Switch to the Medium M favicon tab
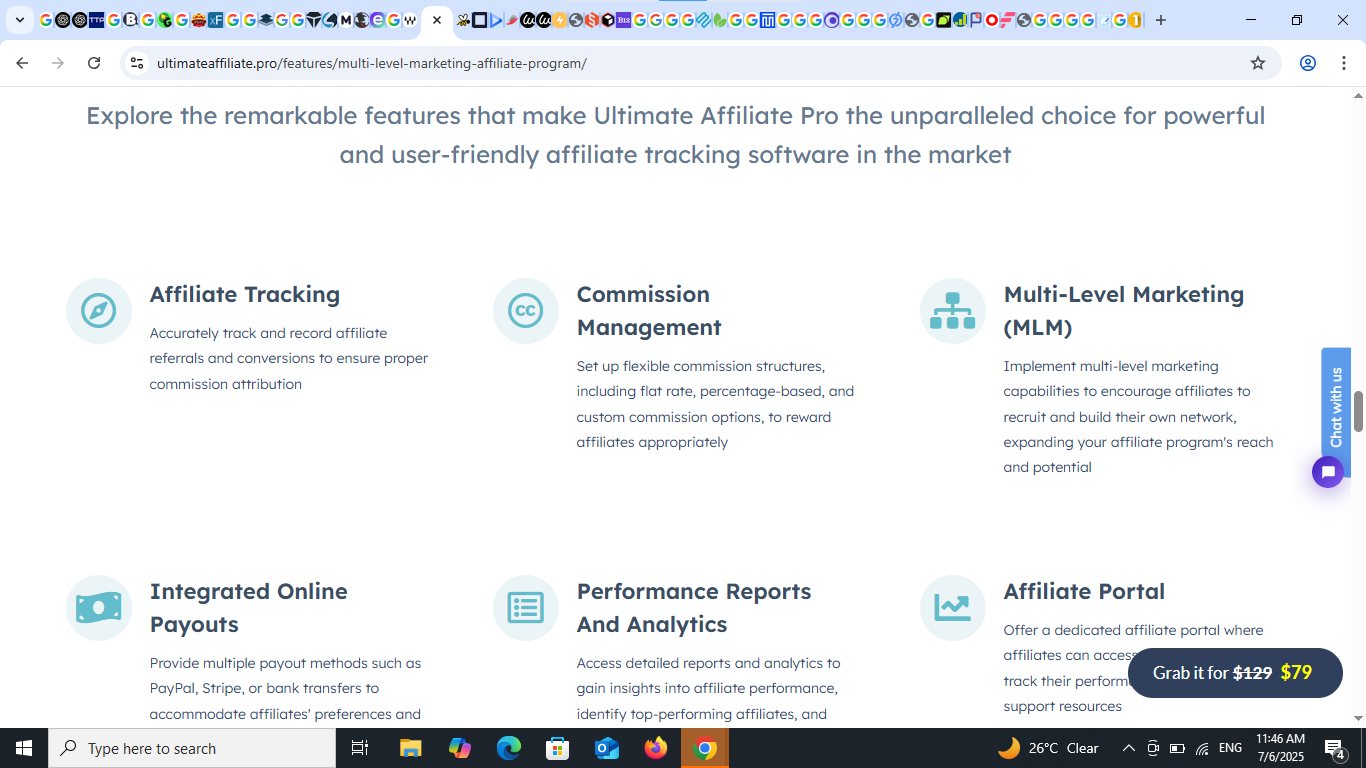1366x768 pixels. click(x=345, y=20)
